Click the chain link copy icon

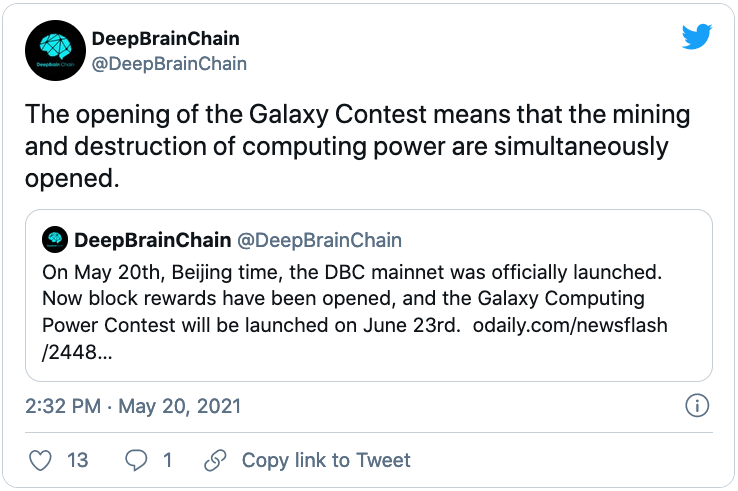tap(214, 460)
